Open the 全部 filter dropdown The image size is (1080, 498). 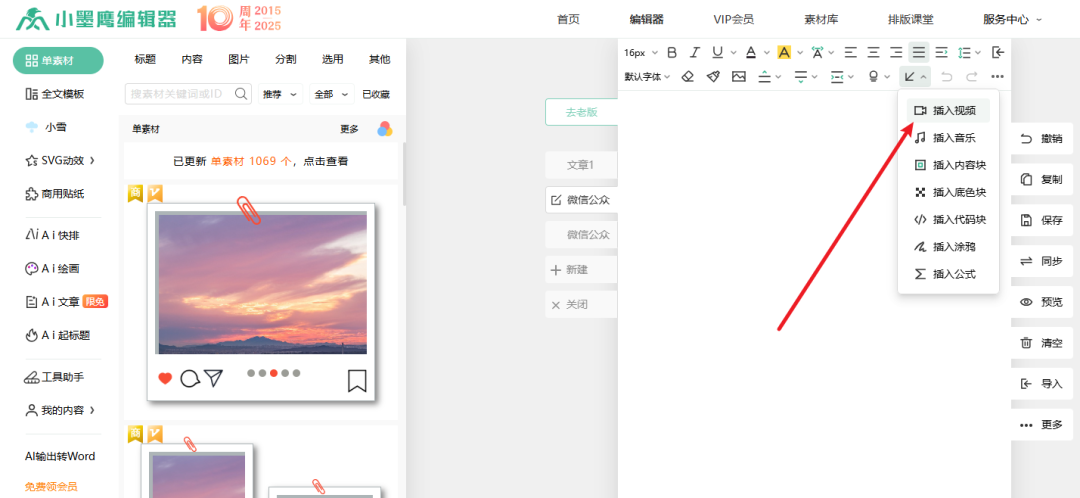click(x=332, y=94)
